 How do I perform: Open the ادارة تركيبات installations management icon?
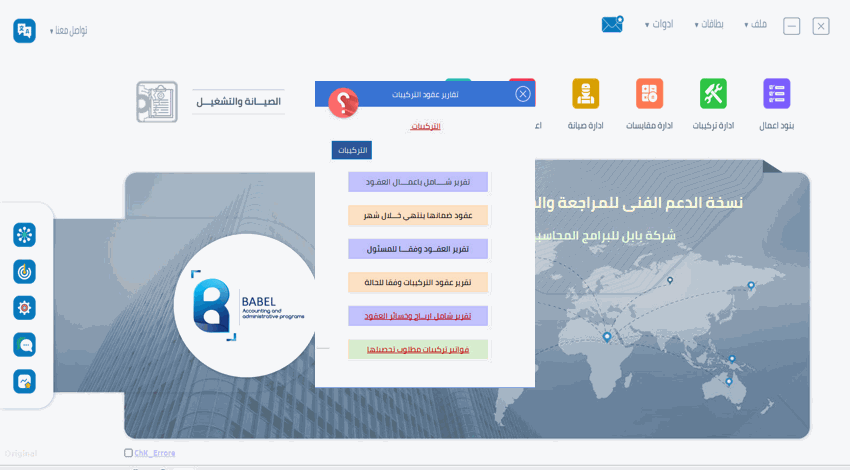pos(713,94)
